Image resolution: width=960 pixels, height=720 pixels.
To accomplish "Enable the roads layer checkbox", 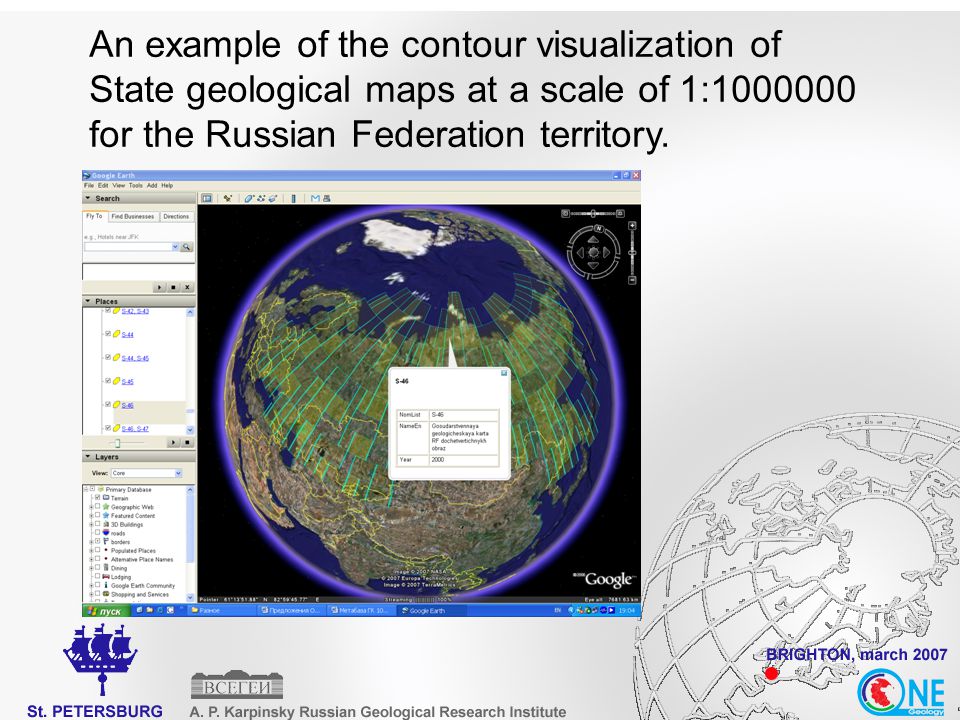I will (x=97, y=533).
